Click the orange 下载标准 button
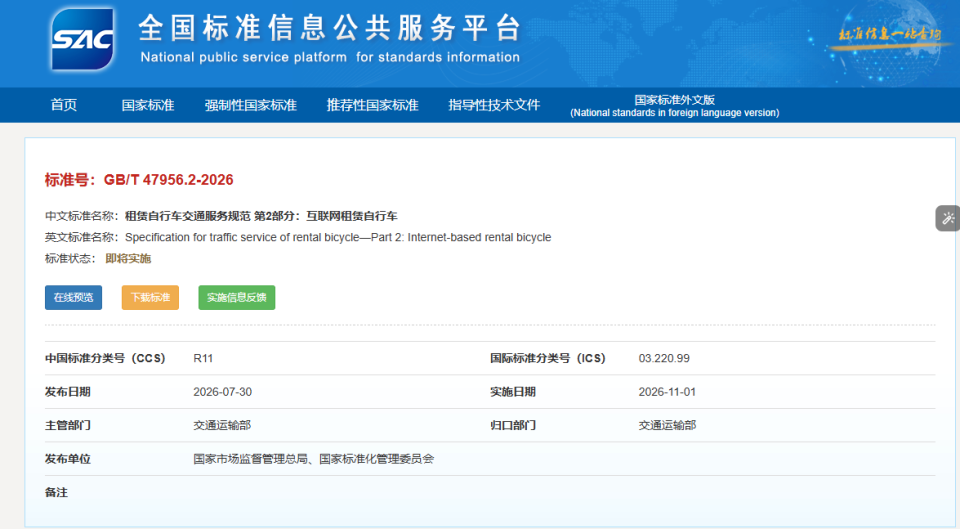The height and width of the screenshot is (529, 960). (x=150, y=298)
